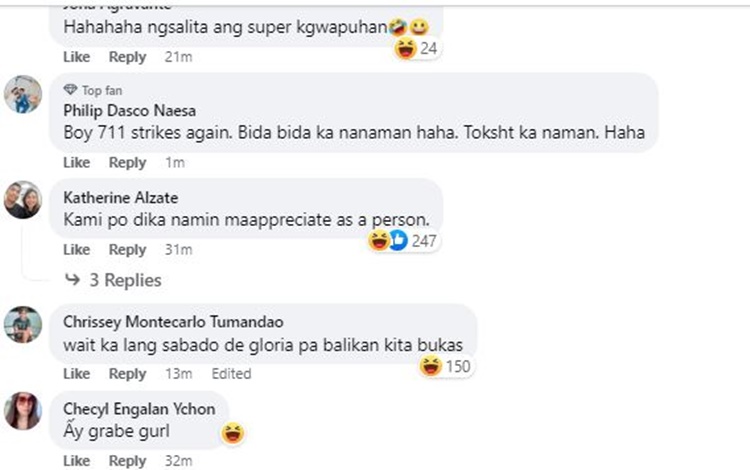Image resolution: width=750 pixels, height=470 pixels.
Task: Like Chrissey Montecarlo Tumandao's comment
Action: point(76,373)
